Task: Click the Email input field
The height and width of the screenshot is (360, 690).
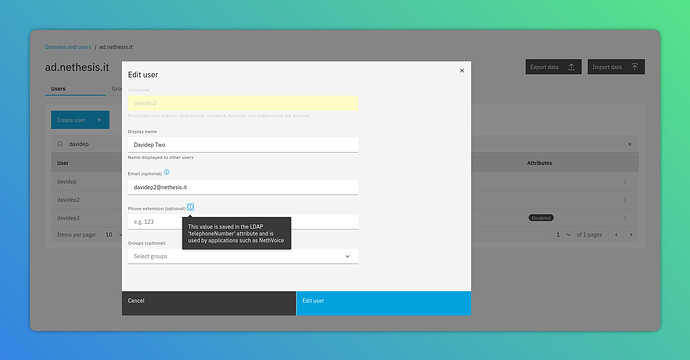Action: pos(243,187)
